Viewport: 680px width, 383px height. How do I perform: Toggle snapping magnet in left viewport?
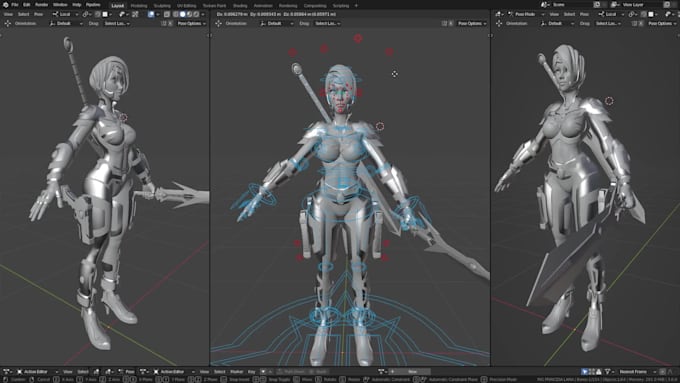[98, 14]
